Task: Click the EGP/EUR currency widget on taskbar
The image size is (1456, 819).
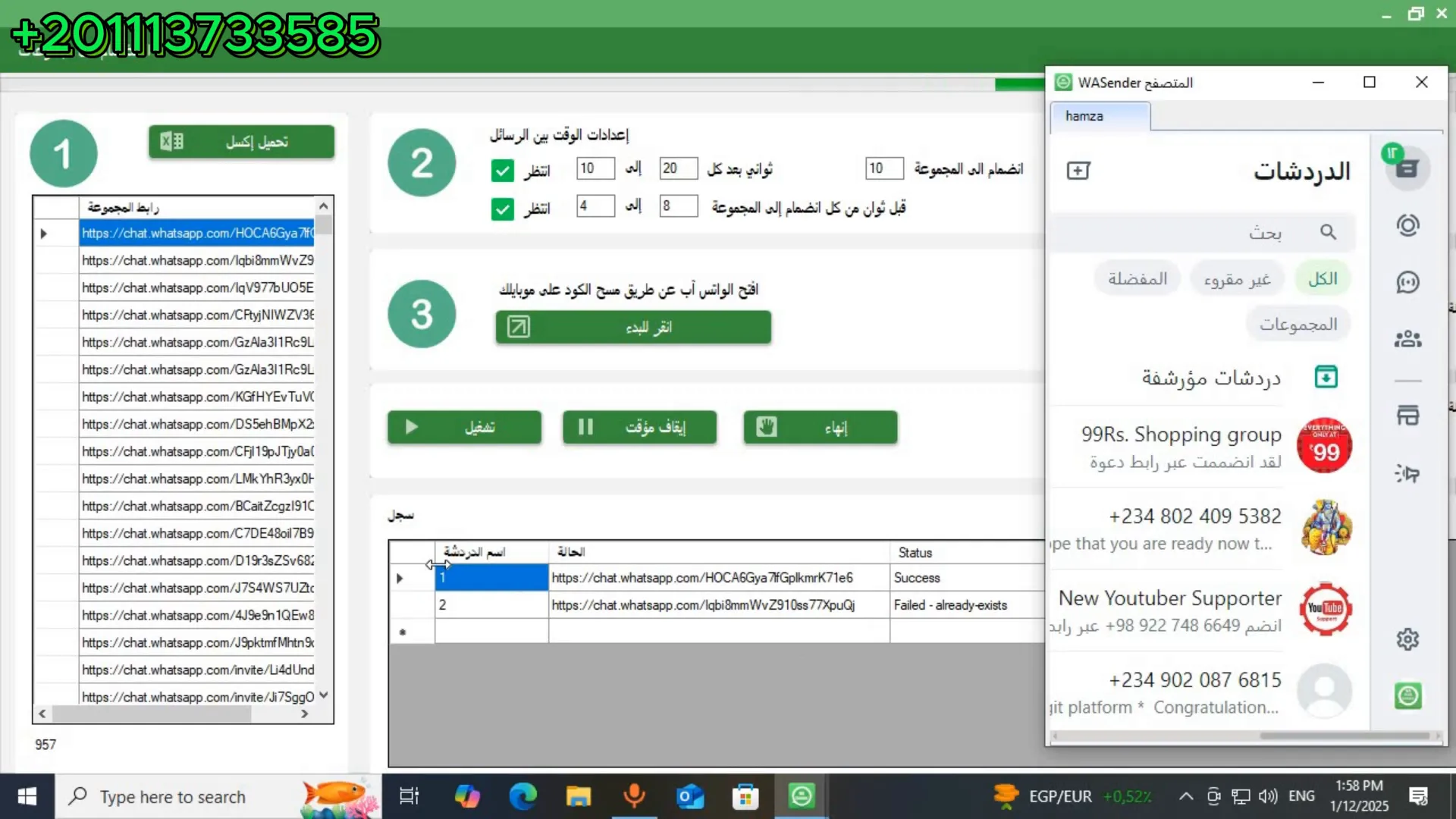Action: (x=1072, y=796)
